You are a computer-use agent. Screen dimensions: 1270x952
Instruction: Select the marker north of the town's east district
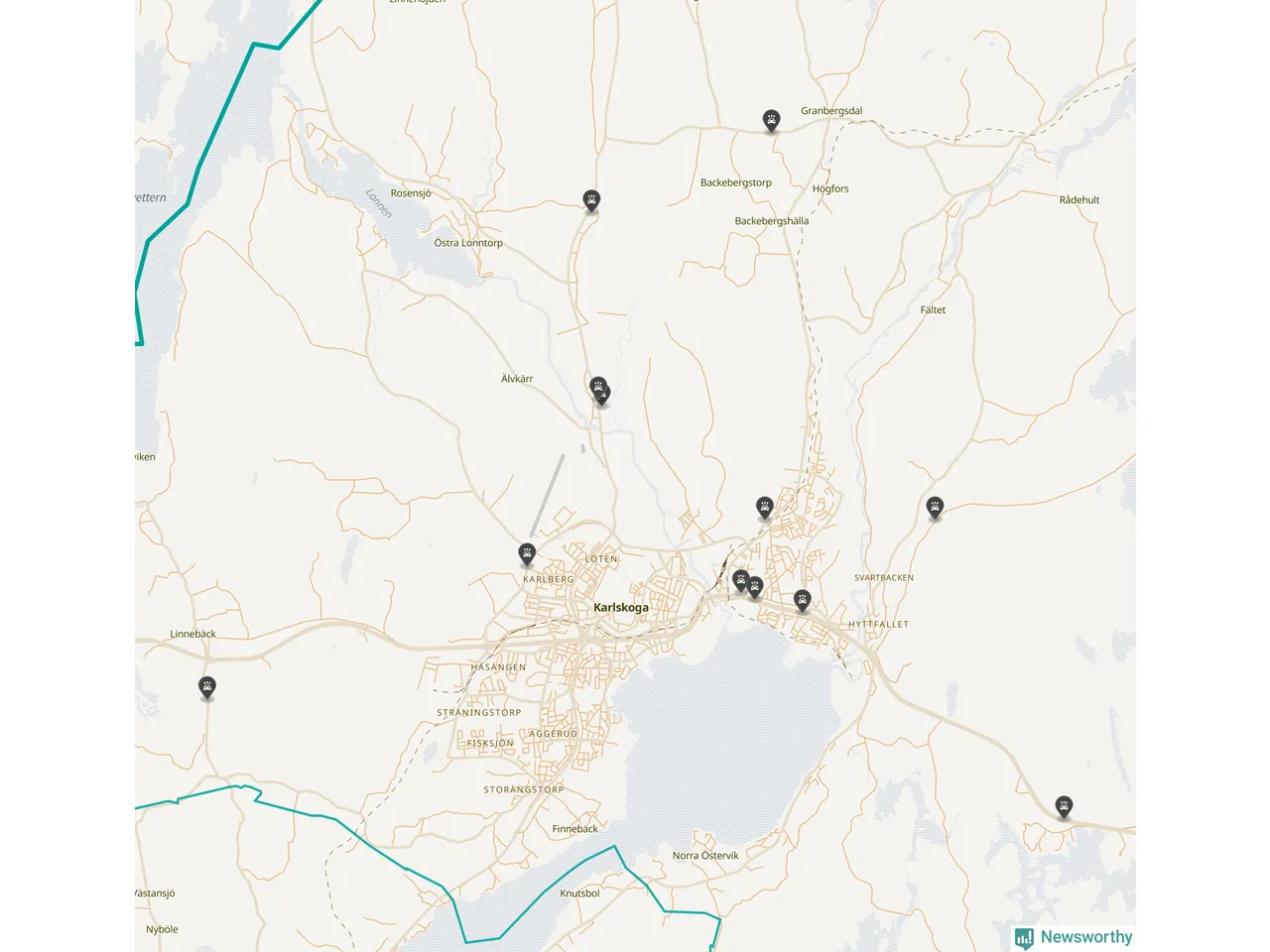tap(764, 508)
